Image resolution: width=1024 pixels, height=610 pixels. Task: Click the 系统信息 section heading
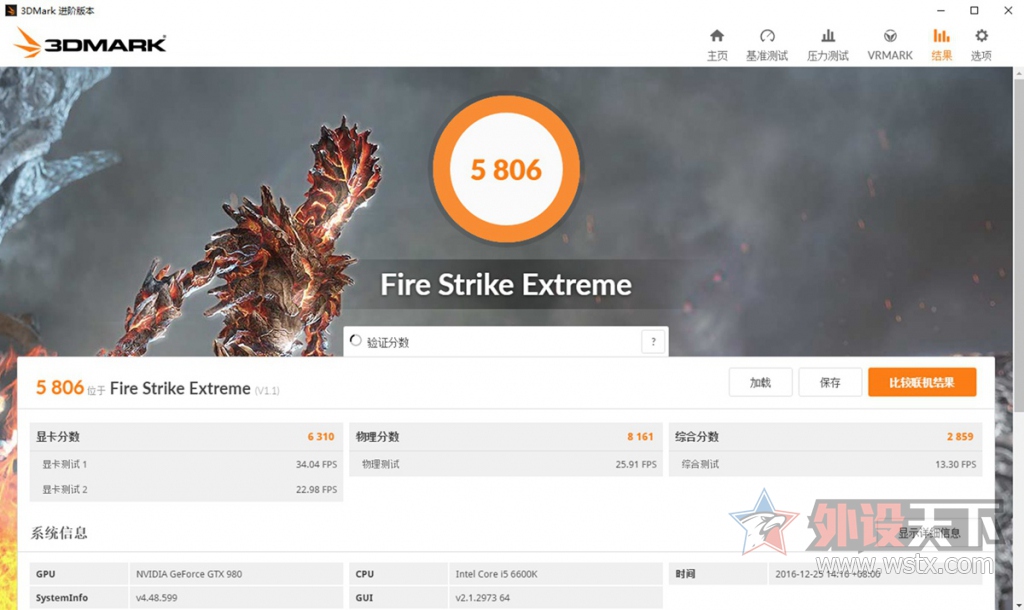[x=59, y=533]
